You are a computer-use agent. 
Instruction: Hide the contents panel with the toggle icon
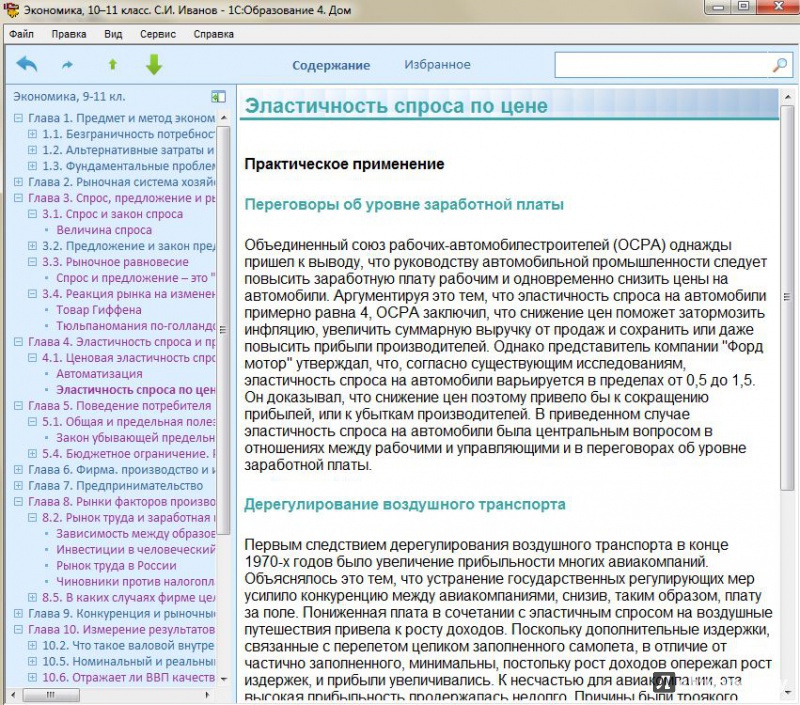point(218,96)
